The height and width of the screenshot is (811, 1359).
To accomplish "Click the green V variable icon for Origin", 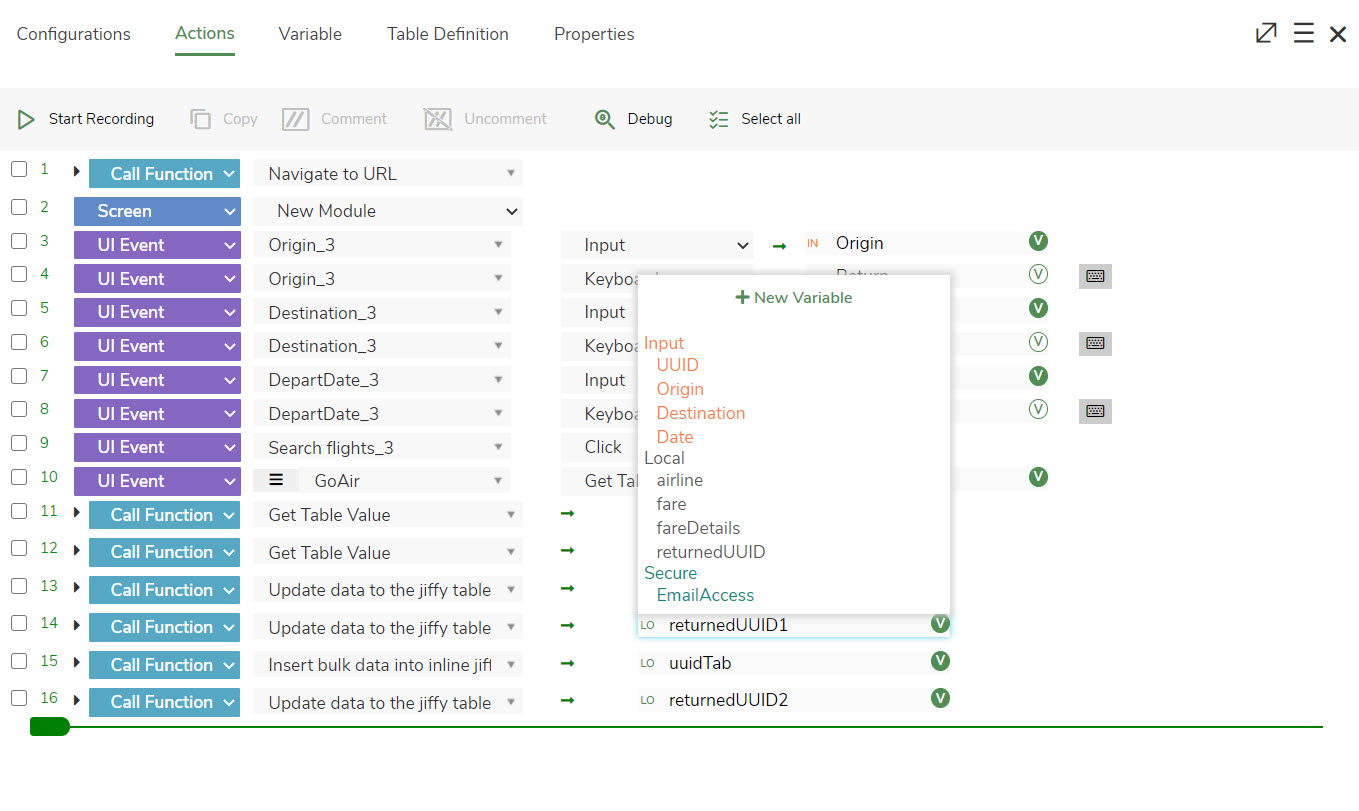I will [1038, 241].
